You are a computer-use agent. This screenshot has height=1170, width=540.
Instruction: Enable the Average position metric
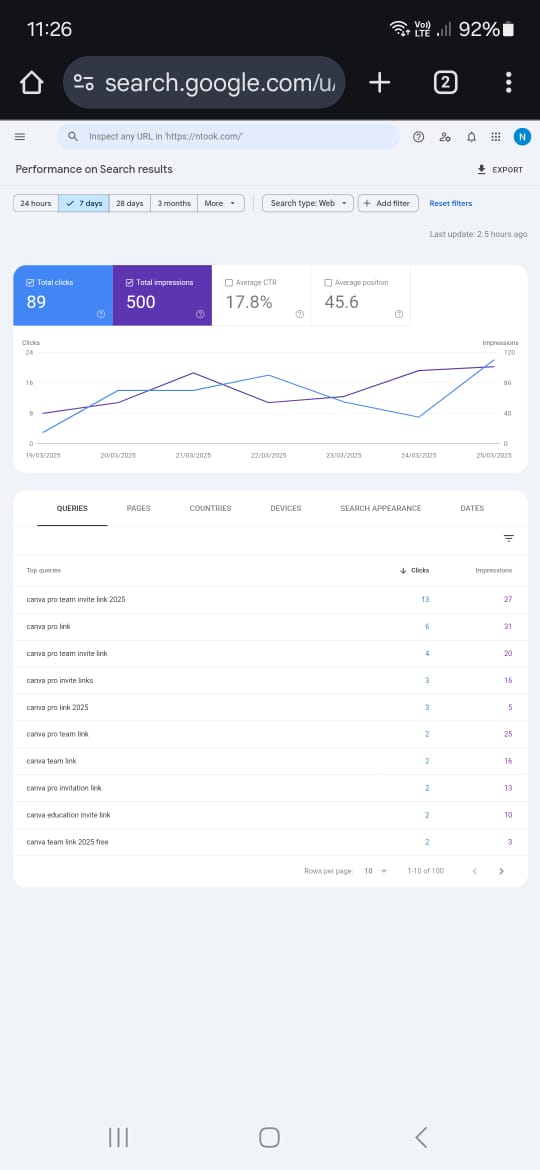click(x=361, y=295)
